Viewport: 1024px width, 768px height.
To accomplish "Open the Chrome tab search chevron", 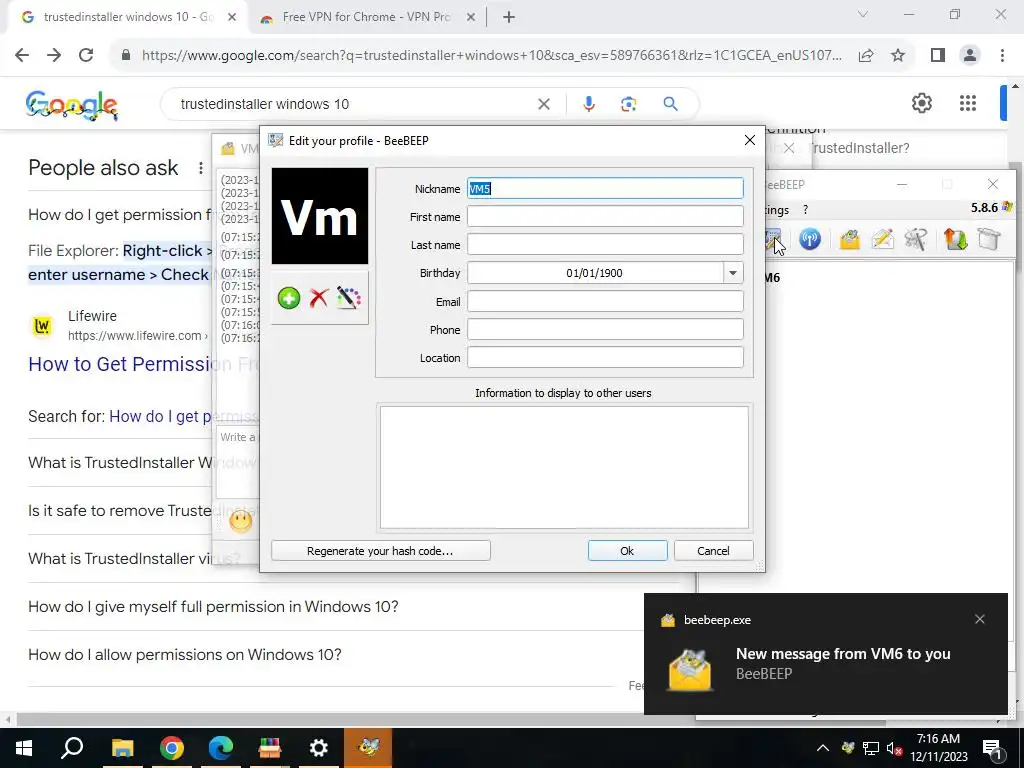I will (863, 14).
